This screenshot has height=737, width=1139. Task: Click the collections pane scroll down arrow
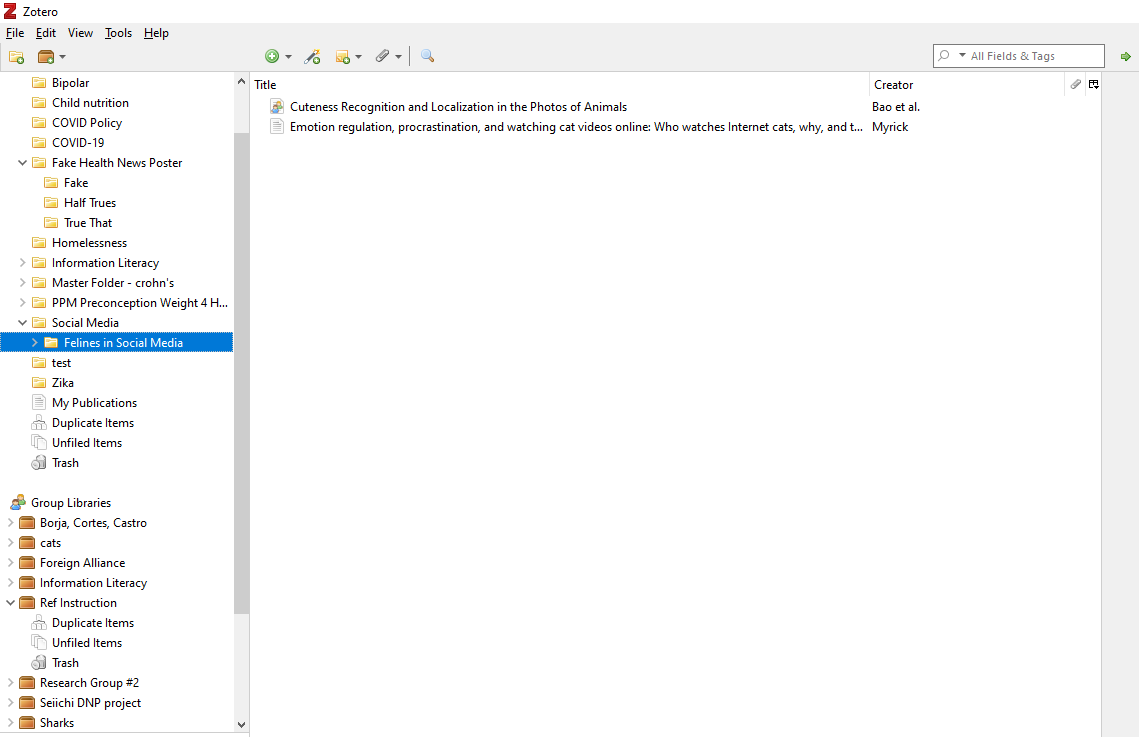[241, 724]
